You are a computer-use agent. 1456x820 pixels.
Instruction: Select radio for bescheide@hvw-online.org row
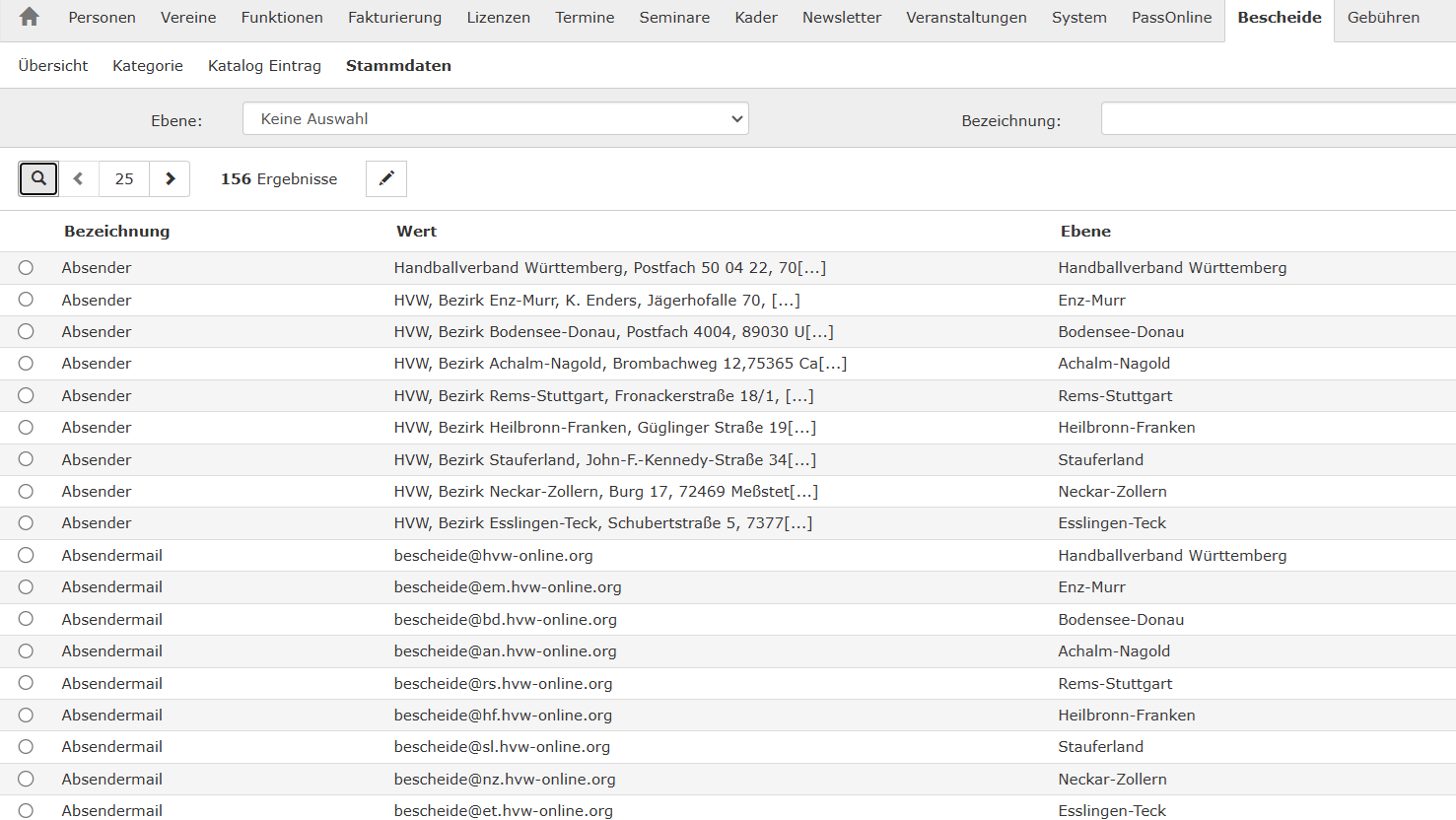(x=26, y=556)
